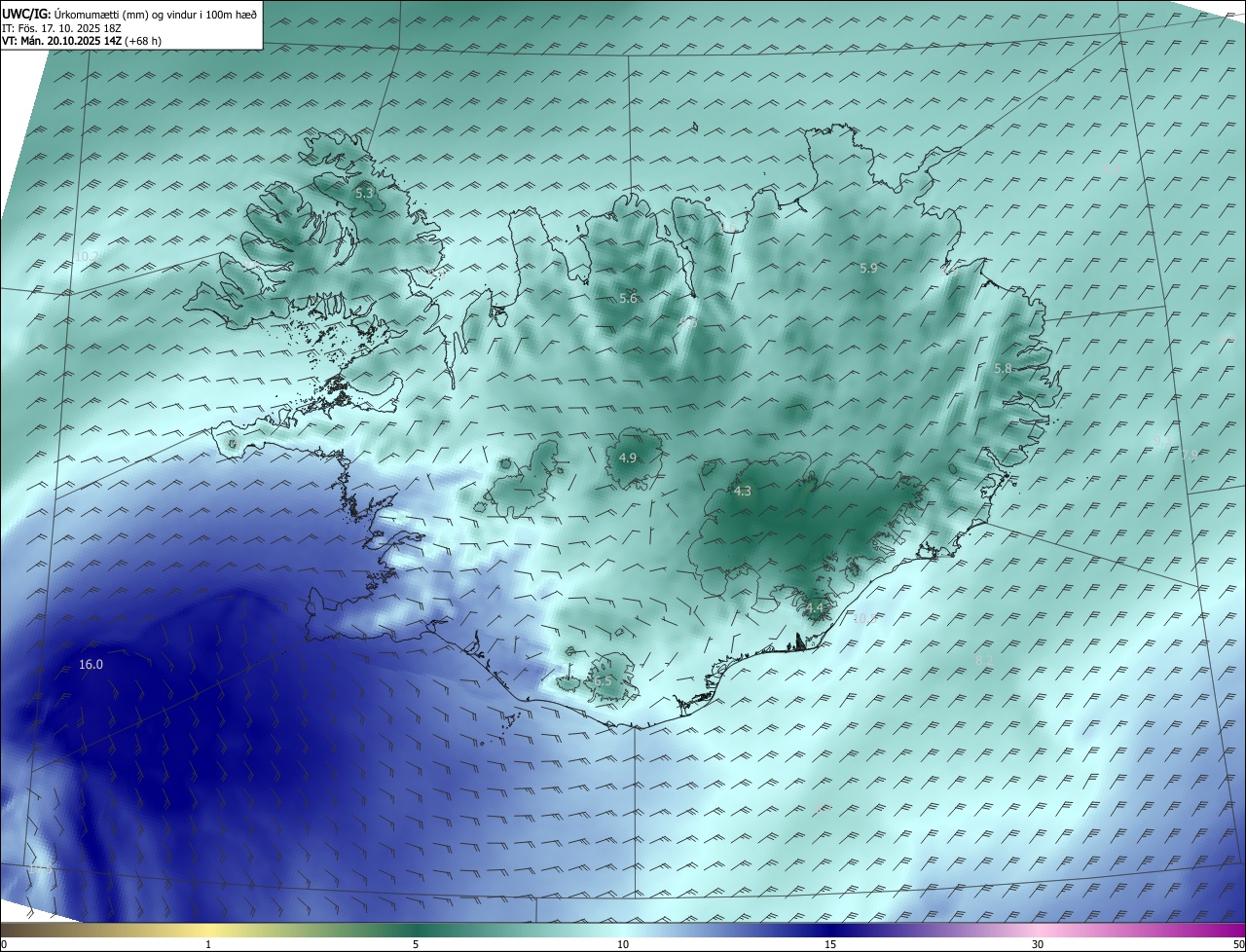Click the 8.2 value over the southeast sea

984,660
